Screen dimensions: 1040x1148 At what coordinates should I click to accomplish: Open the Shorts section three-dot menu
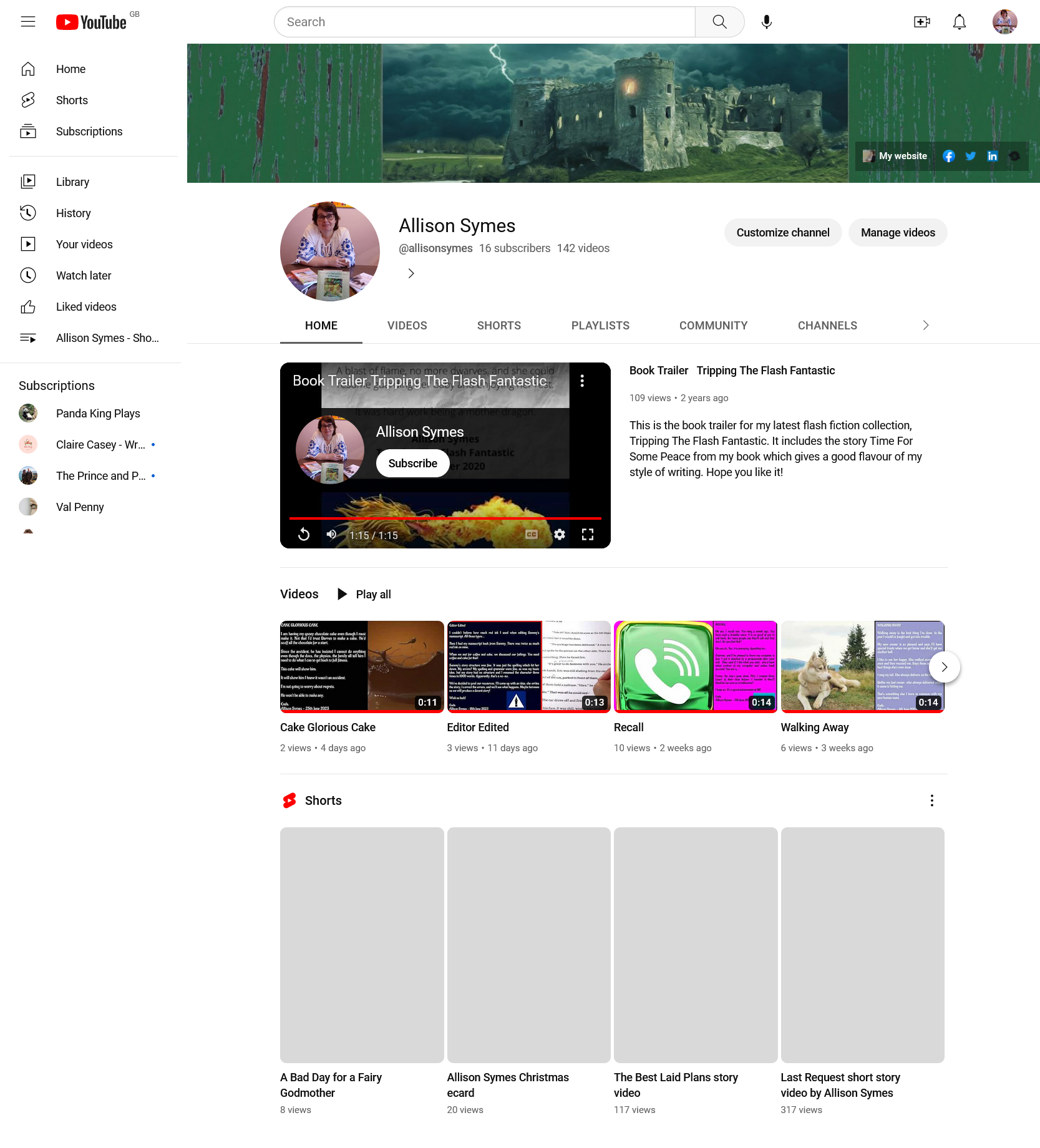click(931, 800)
